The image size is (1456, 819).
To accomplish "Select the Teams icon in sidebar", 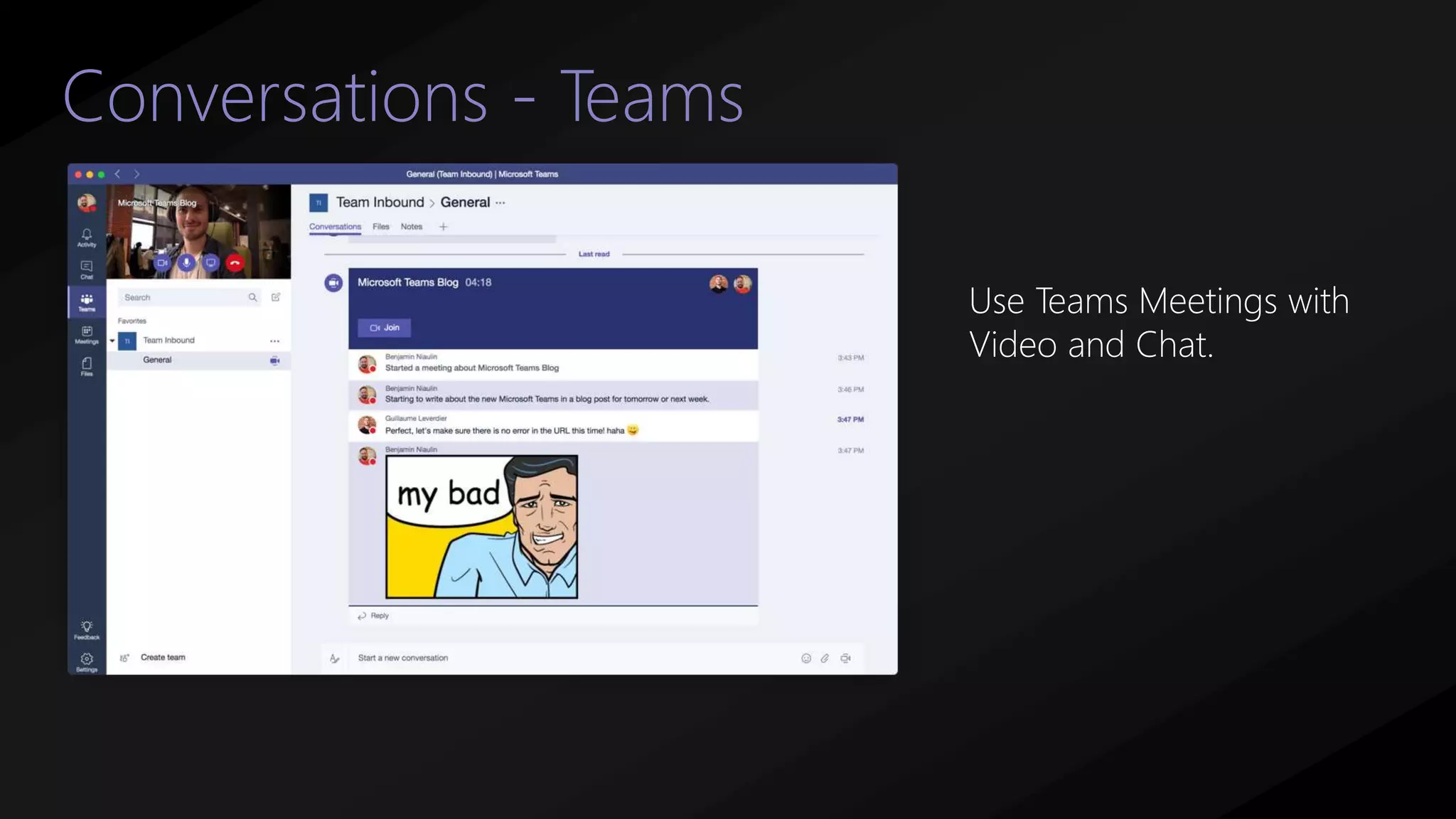I will point(87,302).
